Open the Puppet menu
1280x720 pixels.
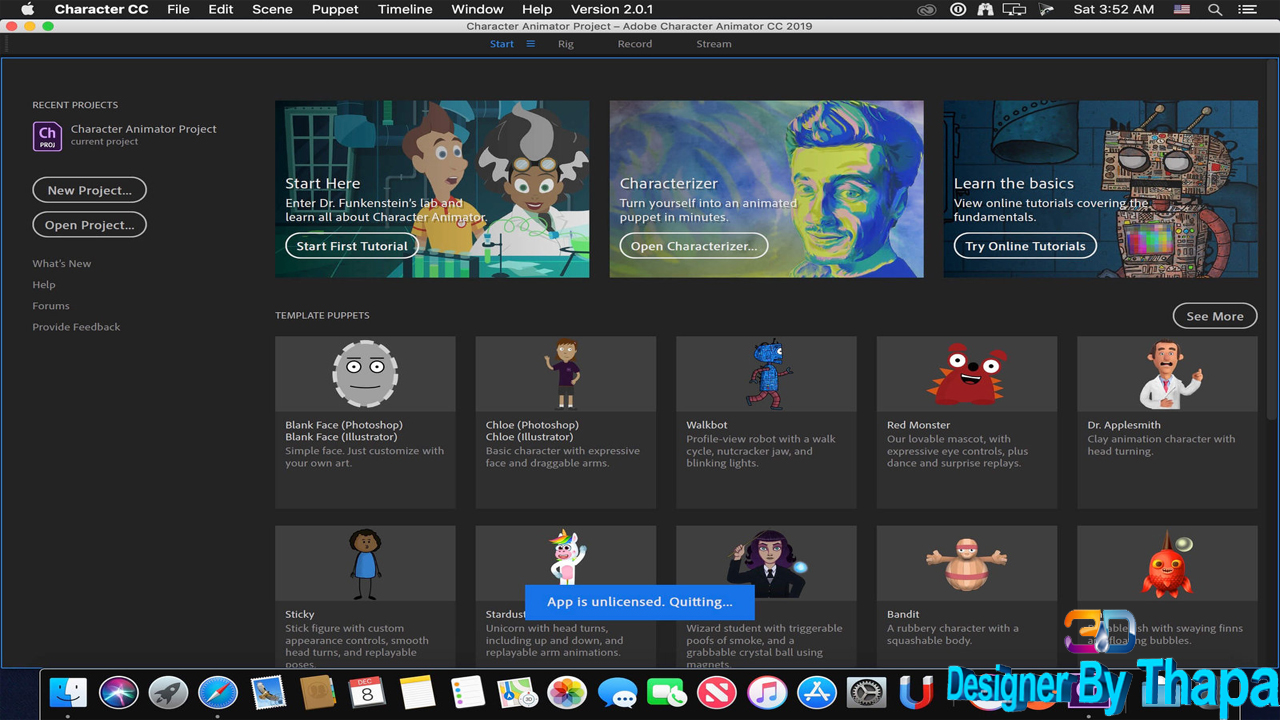[335, 9]
